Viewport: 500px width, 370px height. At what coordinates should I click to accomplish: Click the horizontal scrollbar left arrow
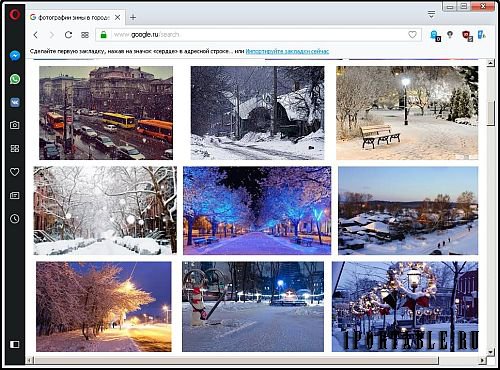[30, 360]
